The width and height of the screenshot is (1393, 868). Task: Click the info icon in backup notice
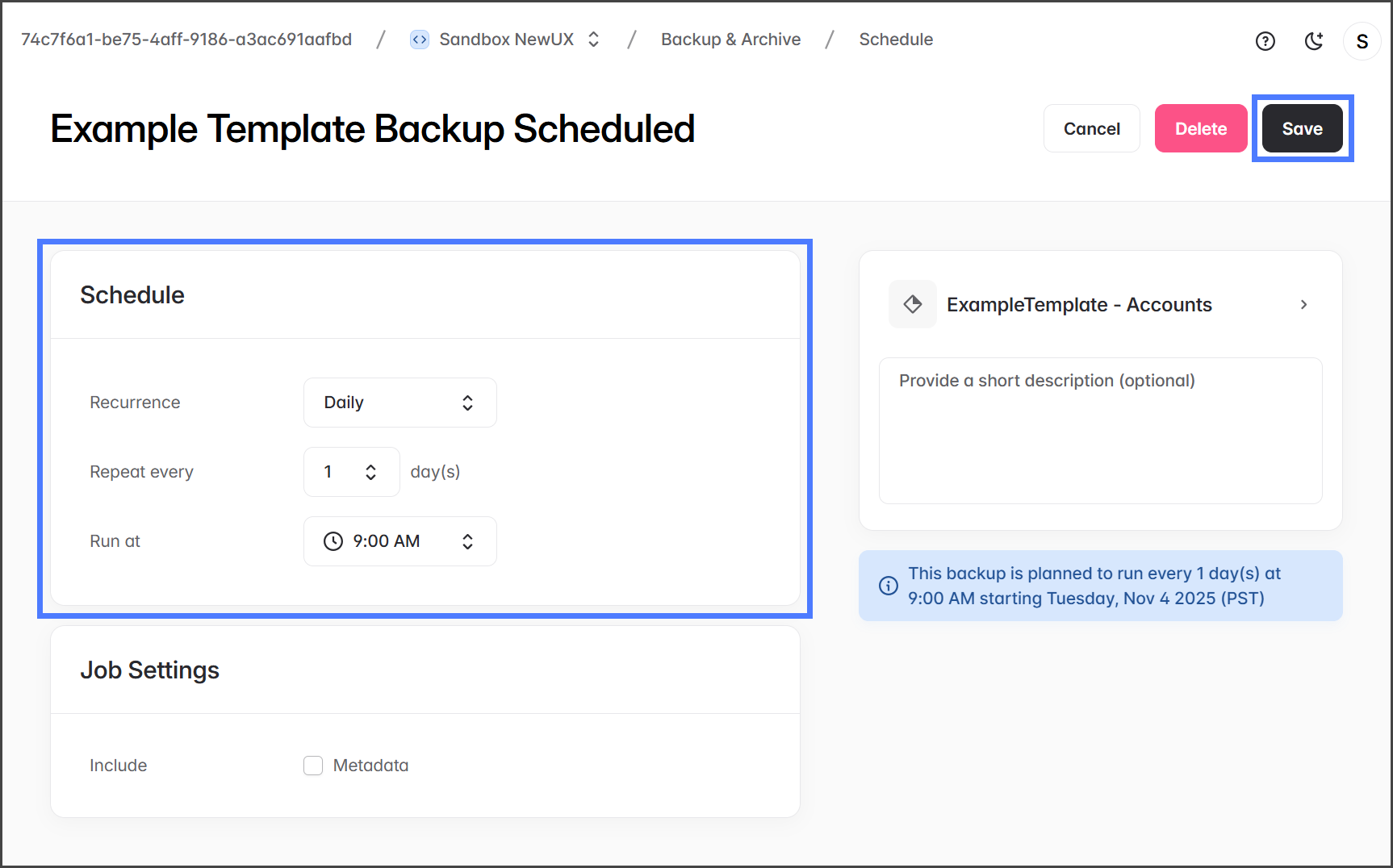[x=888, y=586]
